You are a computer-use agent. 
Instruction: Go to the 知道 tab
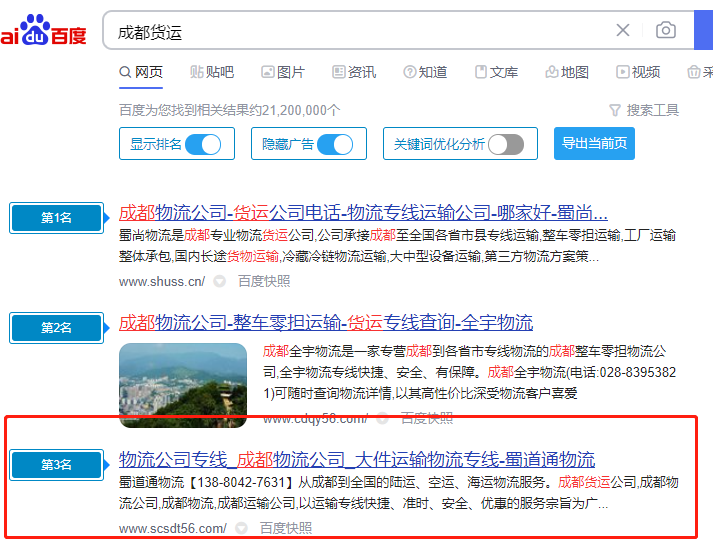tap(425, 72)
